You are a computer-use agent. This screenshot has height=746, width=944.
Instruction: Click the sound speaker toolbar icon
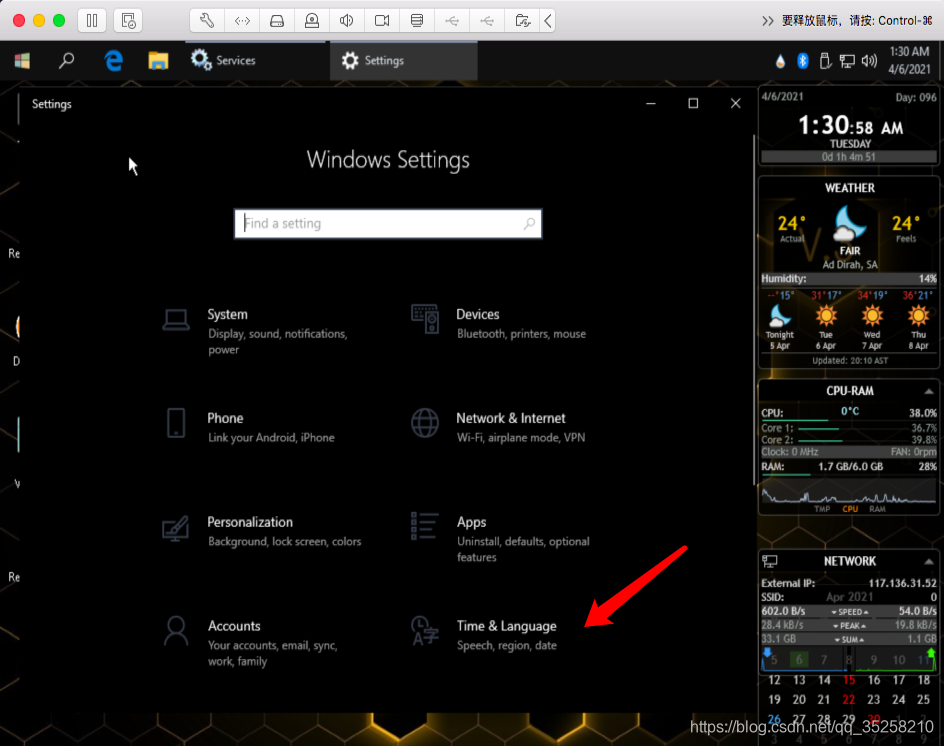pyautogui.click(x=347, y=20)
